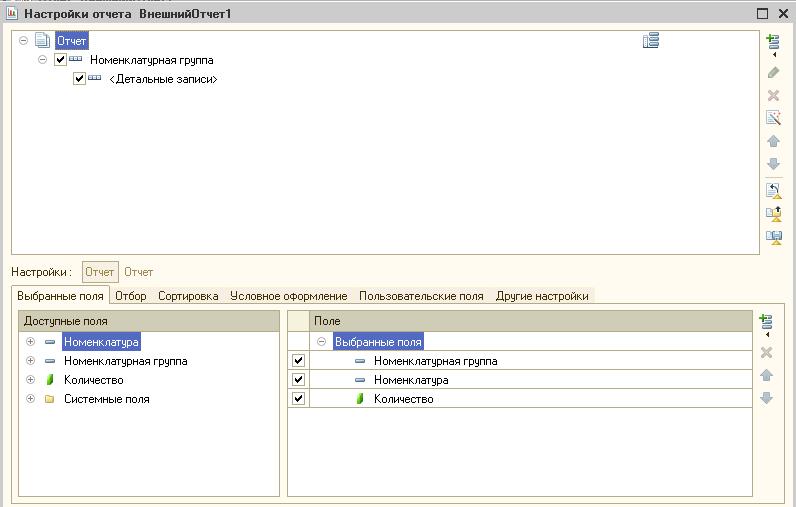Expand the Системные поля folder

(x=30, y=399)
